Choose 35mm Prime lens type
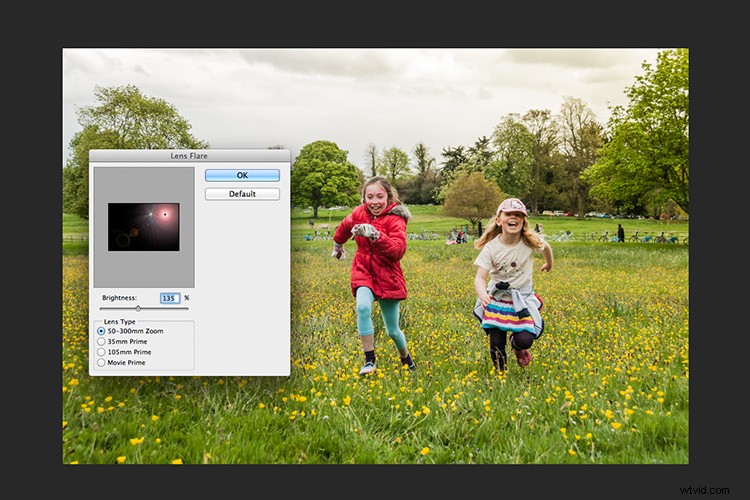The height and width of the screenshot is (500, 750). point(101,342)
